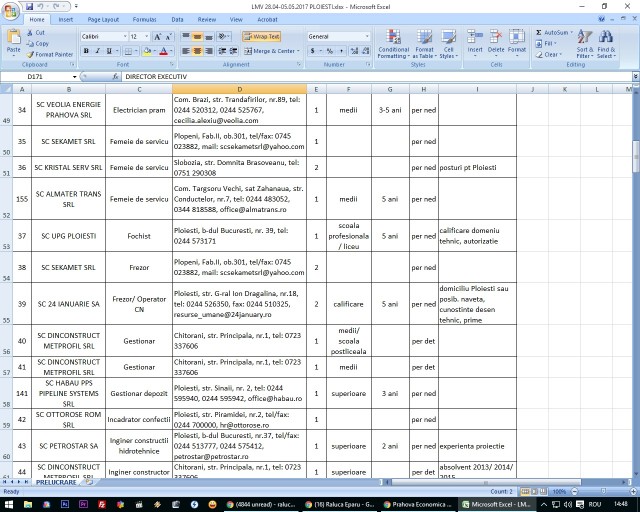
Task: Click the vertical scrollbar thumb
Action: tap(636, 156)
